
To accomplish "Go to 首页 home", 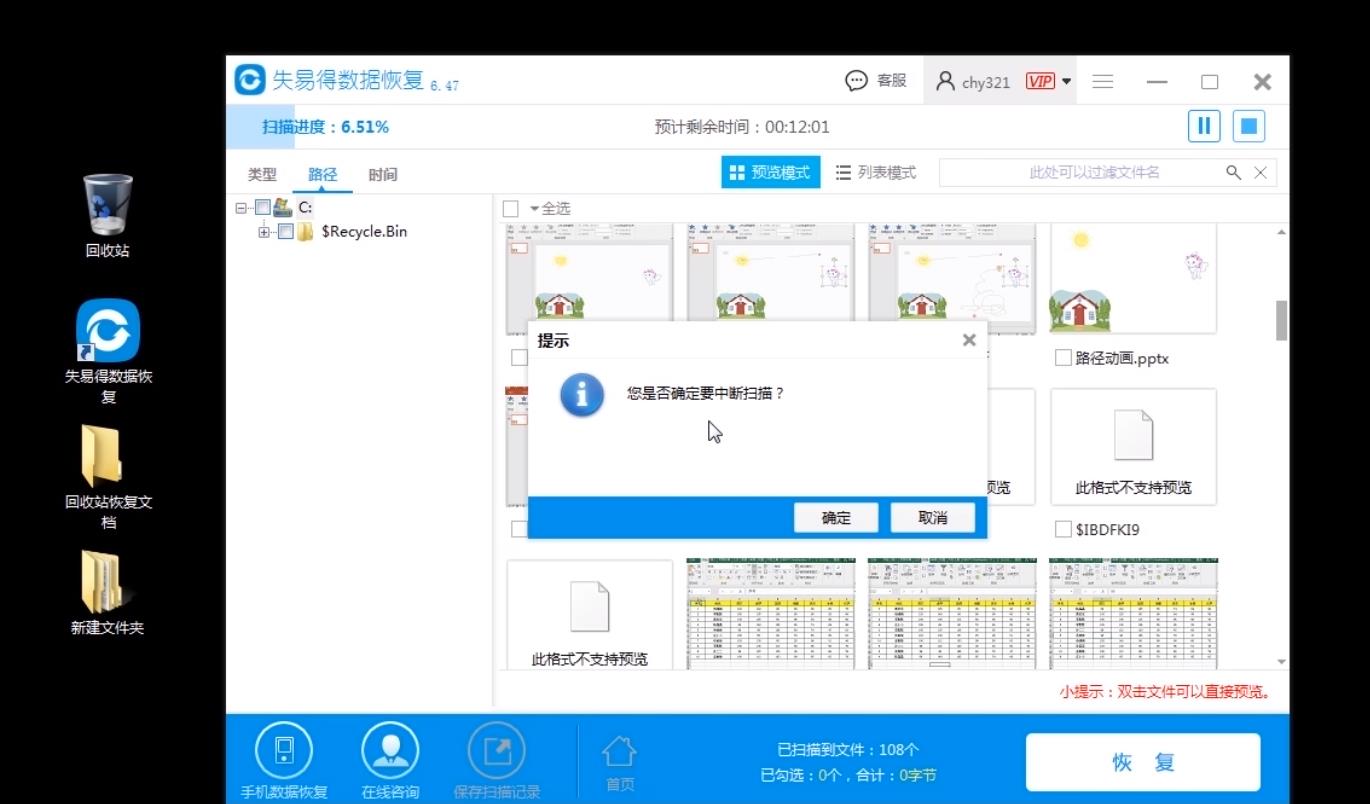I will (619, 764).
